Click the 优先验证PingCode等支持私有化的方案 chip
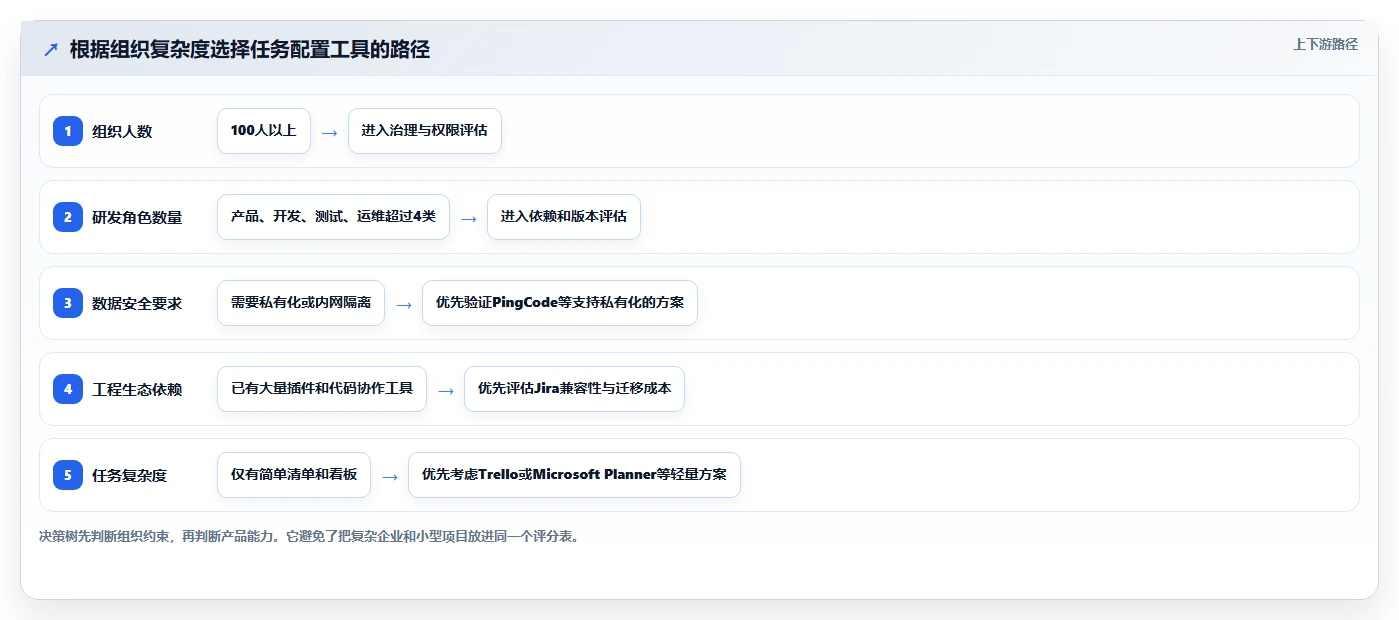 pyautogui.click(x=560, y=303)
